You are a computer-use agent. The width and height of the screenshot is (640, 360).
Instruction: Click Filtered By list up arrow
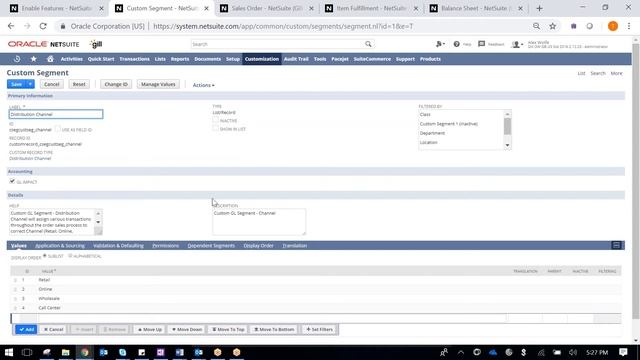(x=507, y=114)
